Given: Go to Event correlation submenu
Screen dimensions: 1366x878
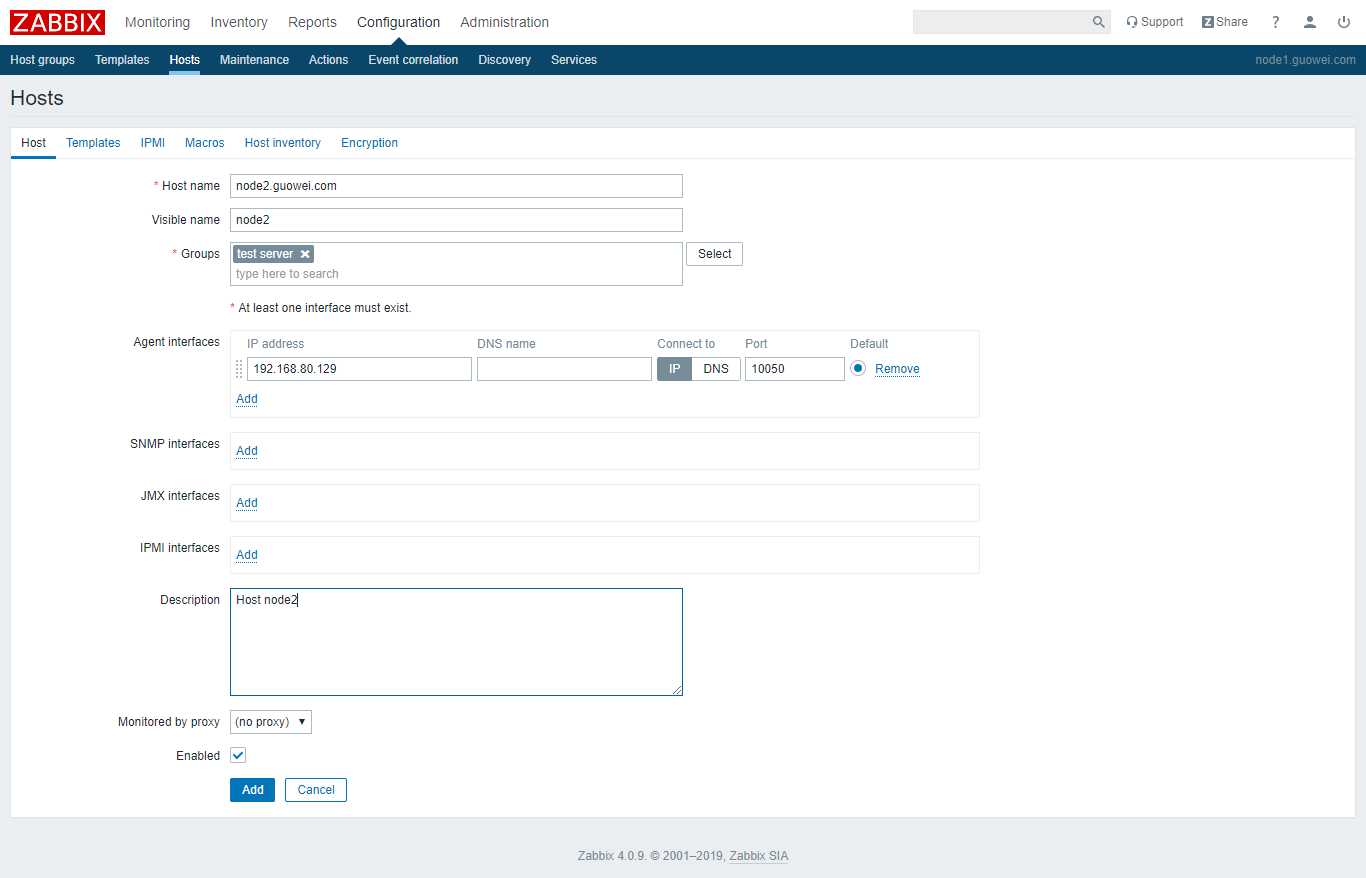Looking at the screenshot, I should point(413,60).
